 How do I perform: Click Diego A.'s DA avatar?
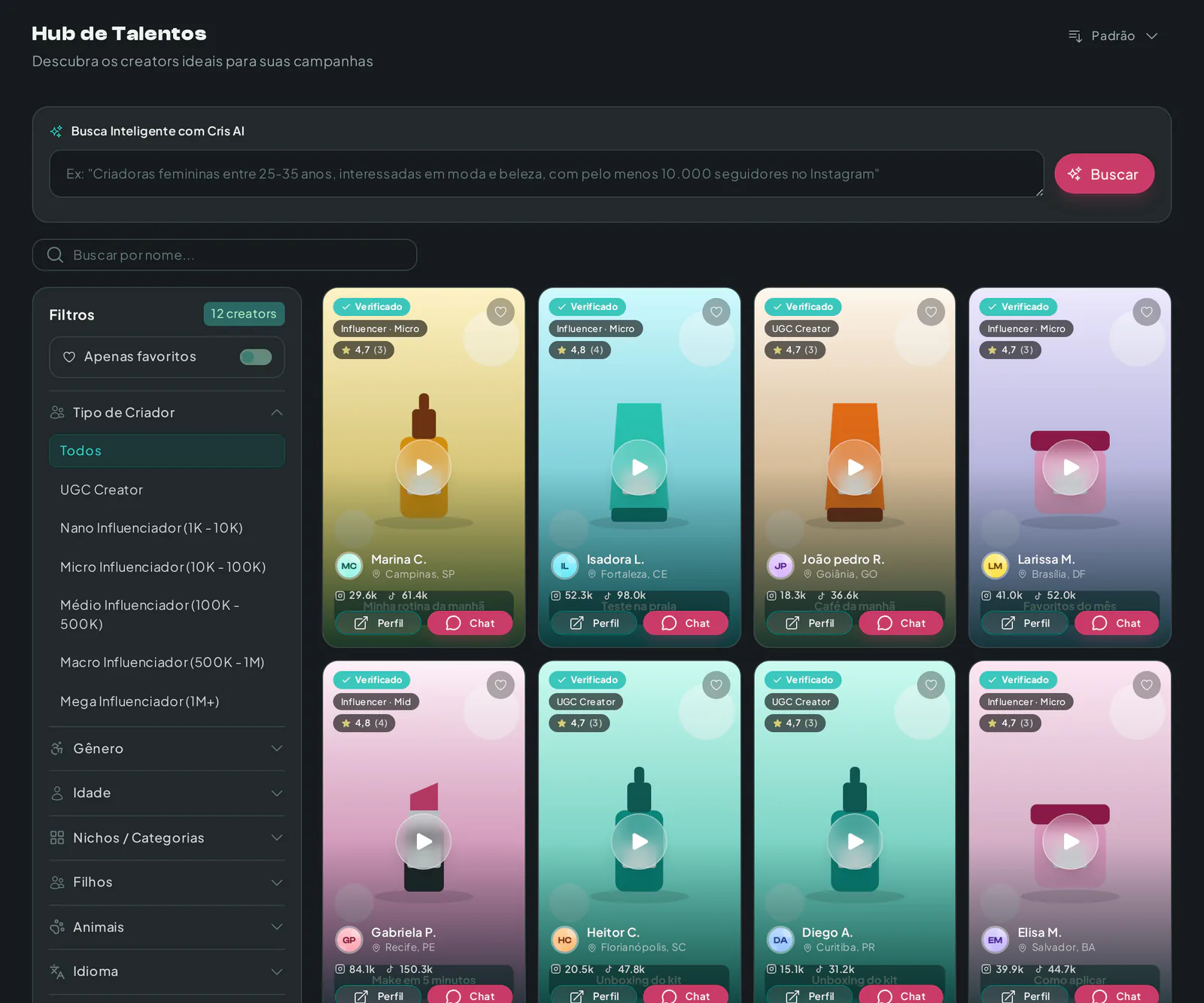[780, 940]
